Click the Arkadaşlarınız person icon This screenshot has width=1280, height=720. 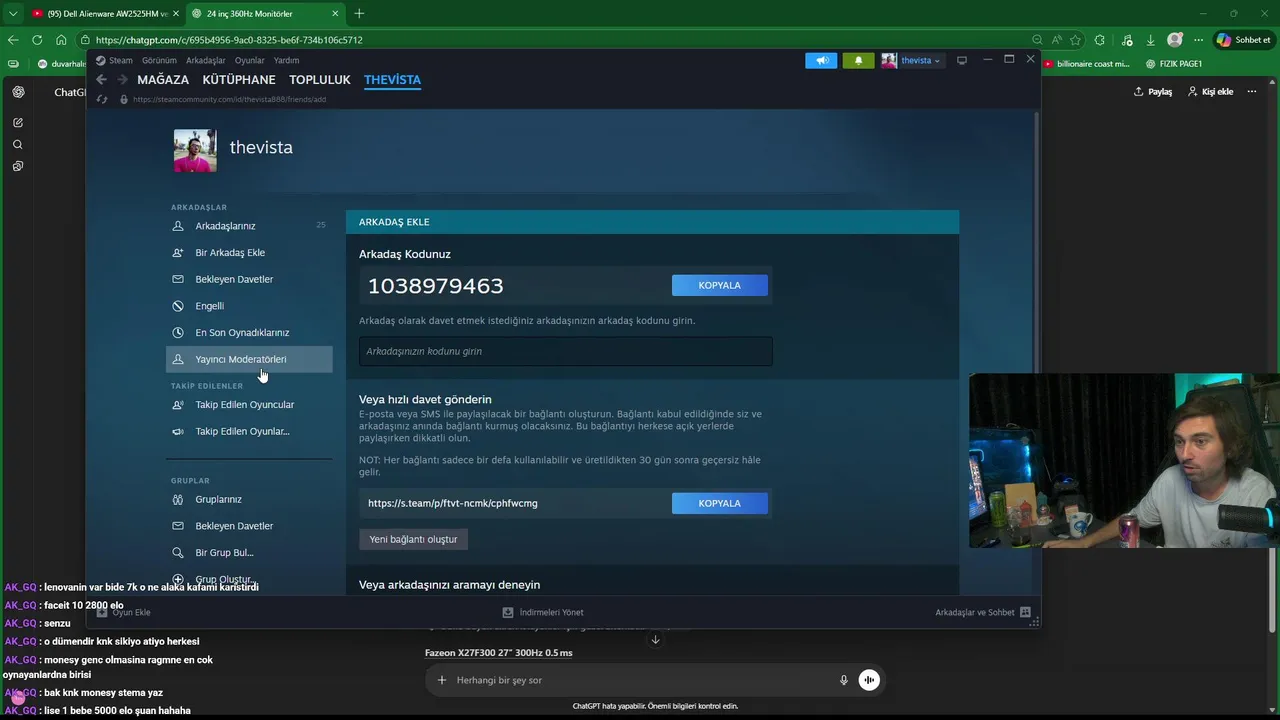click(178, 226)
